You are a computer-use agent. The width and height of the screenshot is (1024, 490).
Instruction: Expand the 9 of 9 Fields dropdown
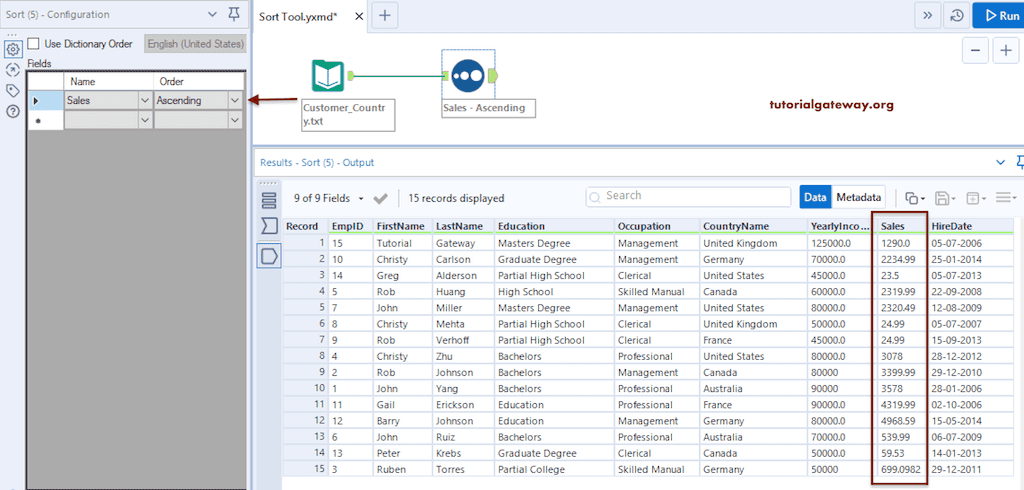[361, 199]
